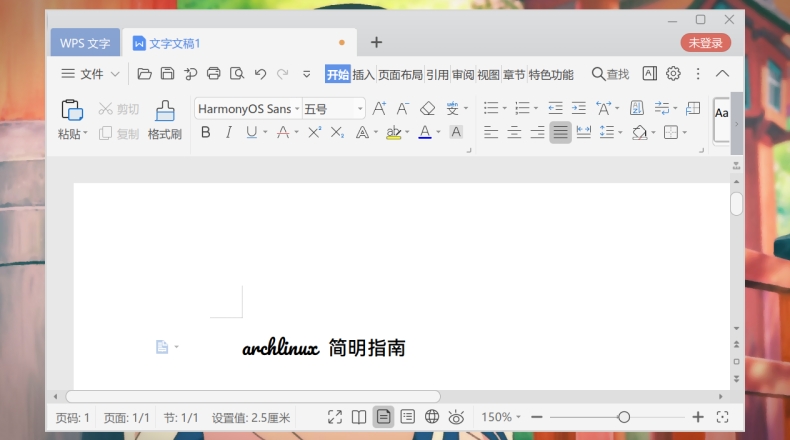Viewport: 790px width, 440px height.
Task: Open the 插入 ribbon tab
Action: click(363, 75)
